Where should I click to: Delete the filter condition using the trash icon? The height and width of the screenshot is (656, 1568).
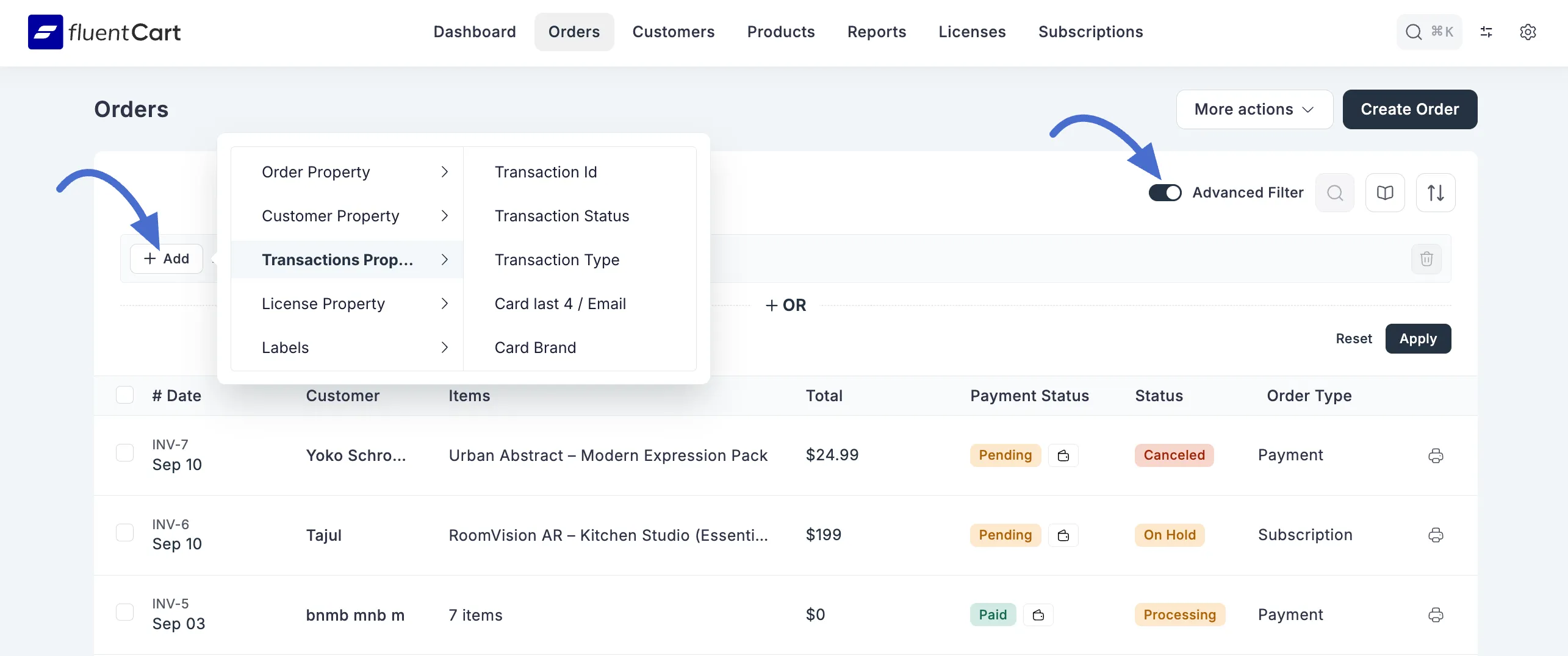[x=1426, y=258]
